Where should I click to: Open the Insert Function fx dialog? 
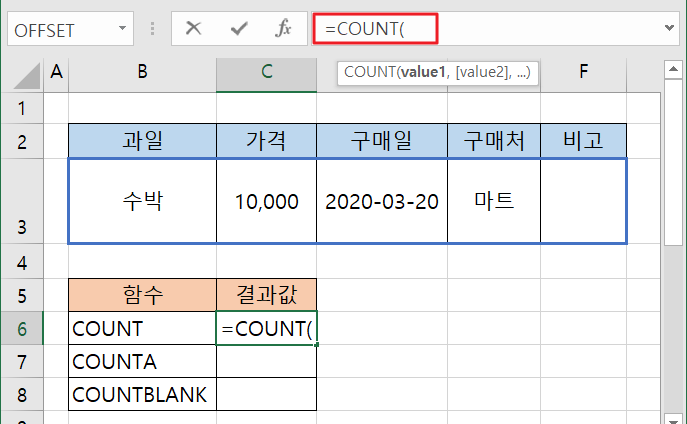(x=283, y=28)
